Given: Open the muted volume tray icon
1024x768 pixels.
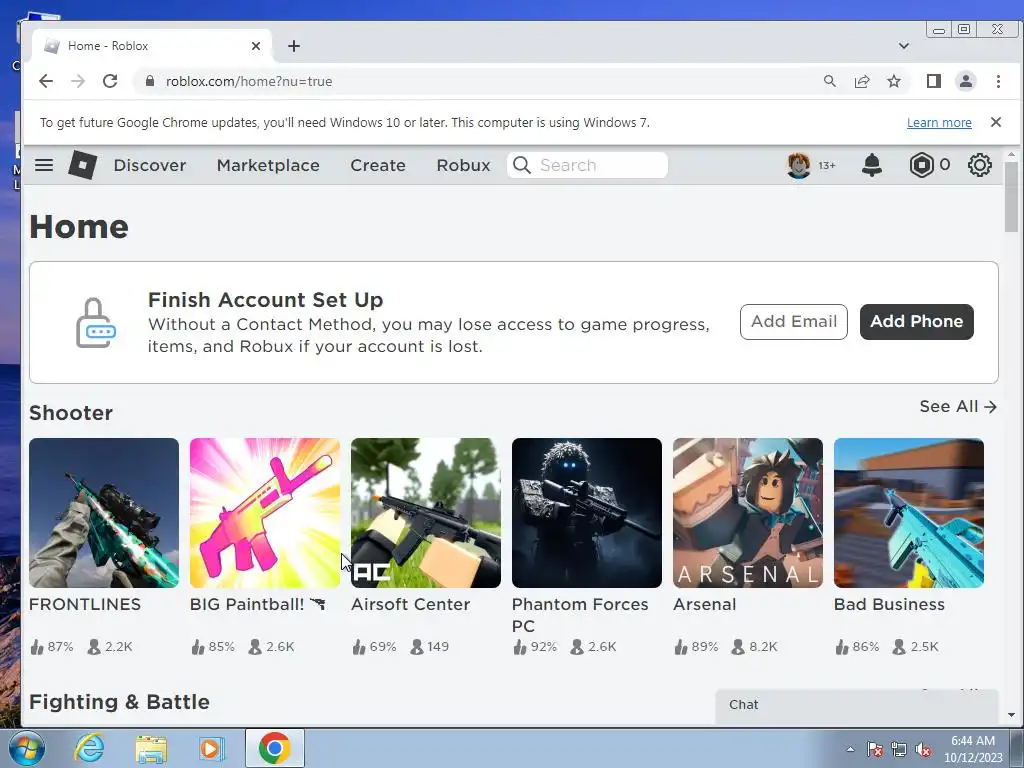Looking at the screenshot, I should coord(923,749).
